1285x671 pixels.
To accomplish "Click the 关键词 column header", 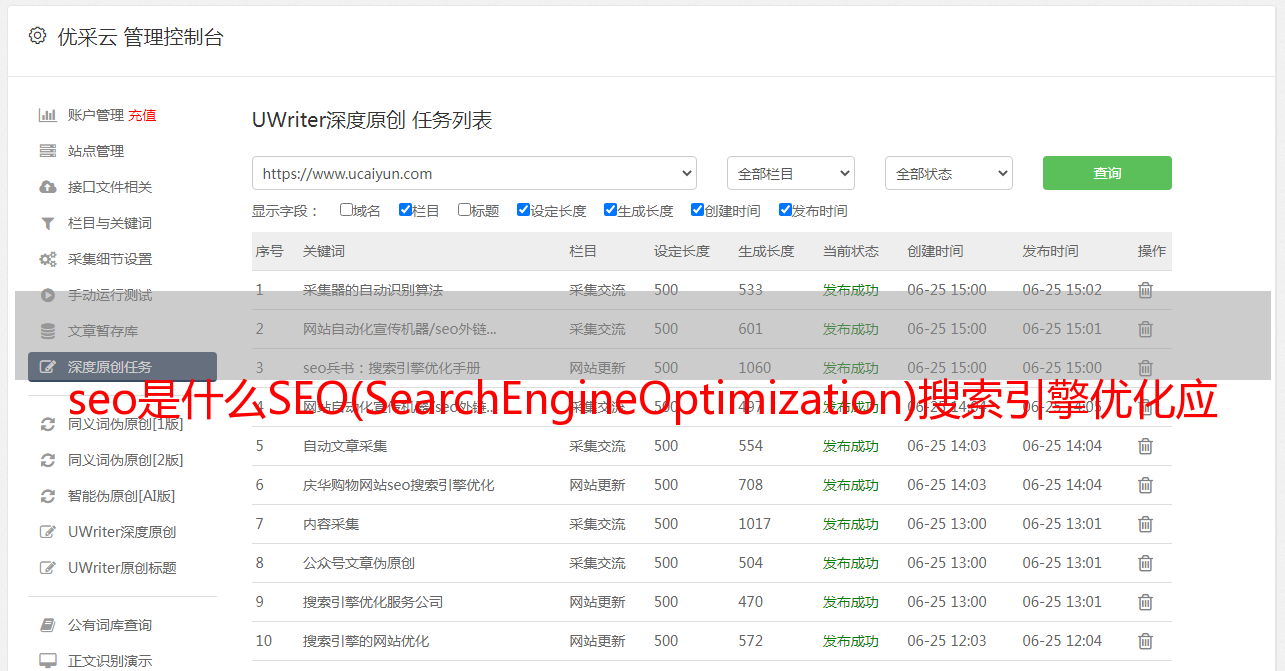I will click(x=324, y=251).
